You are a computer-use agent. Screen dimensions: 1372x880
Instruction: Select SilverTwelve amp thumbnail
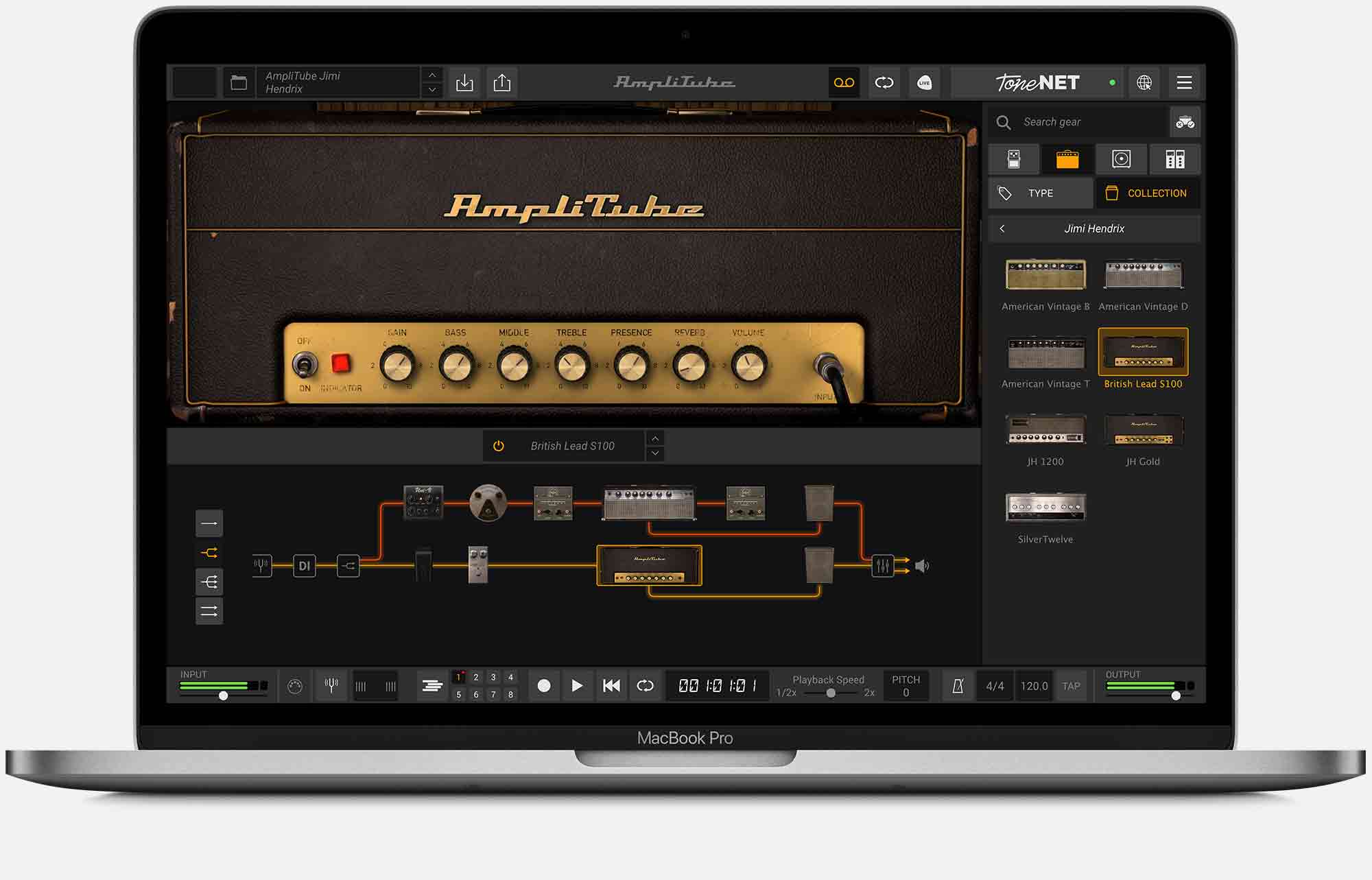[x=1045, y=507]
